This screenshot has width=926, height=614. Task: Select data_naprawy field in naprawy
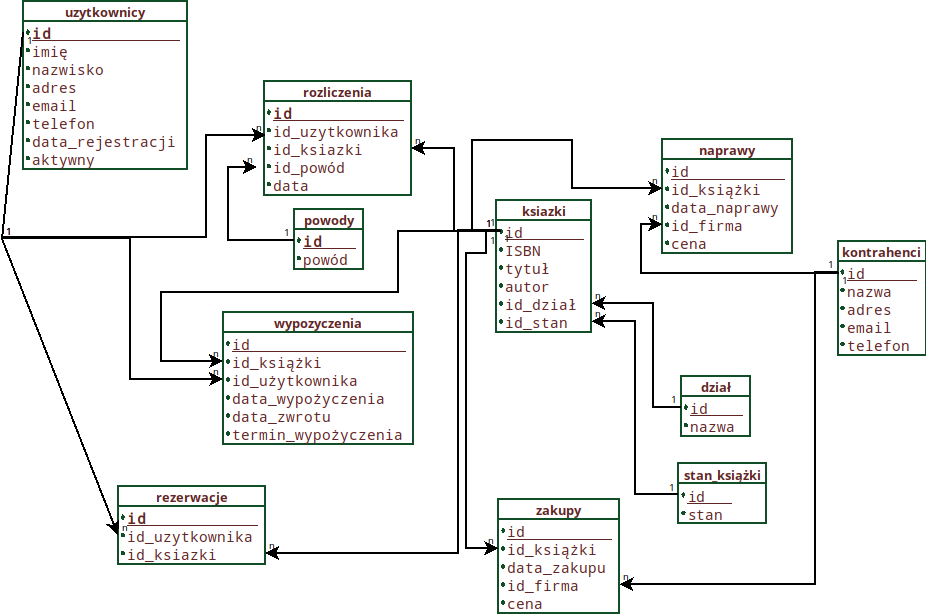pyautogui.click(x=725, y=208)
